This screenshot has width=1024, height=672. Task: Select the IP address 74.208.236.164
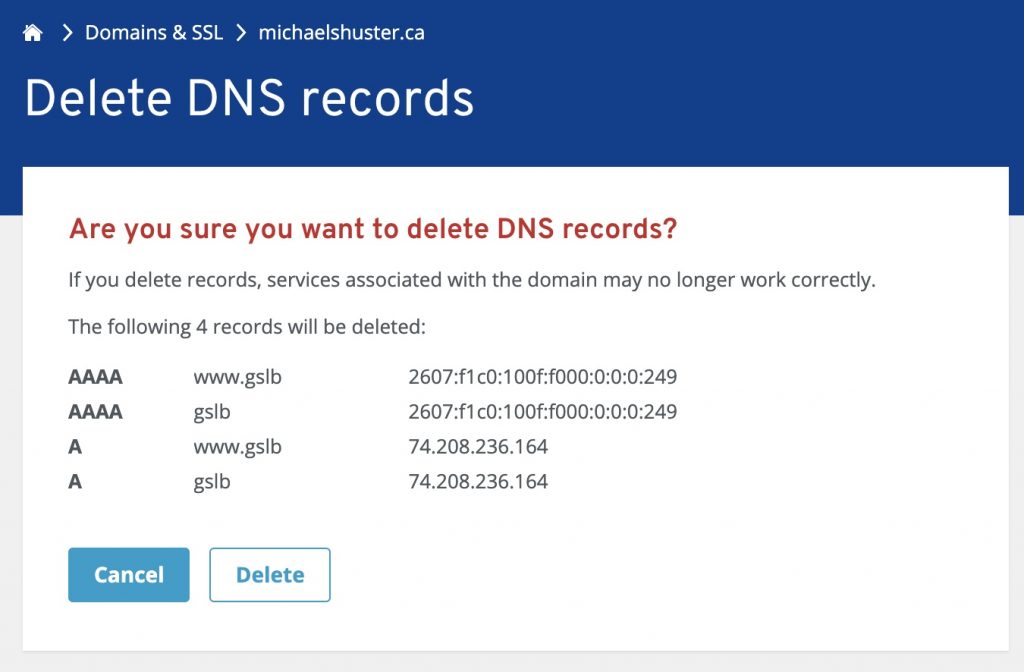[478, 447]
